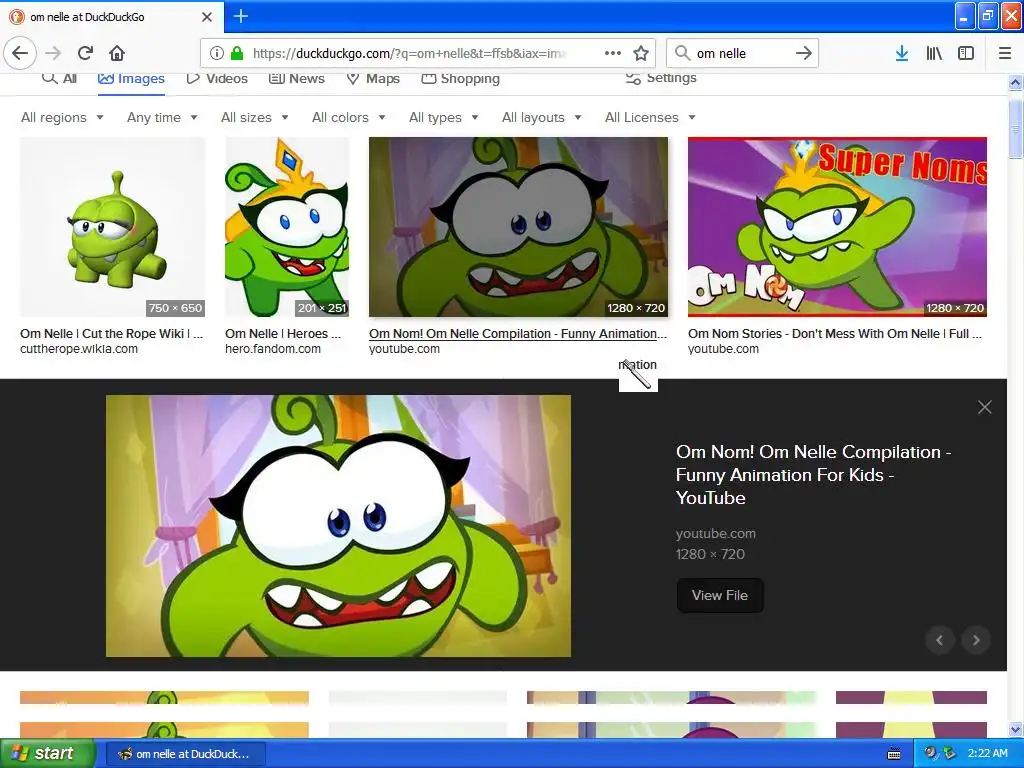Toggle the sidebar icon in toolbar

pyautogui.click(x=966, y=53)
